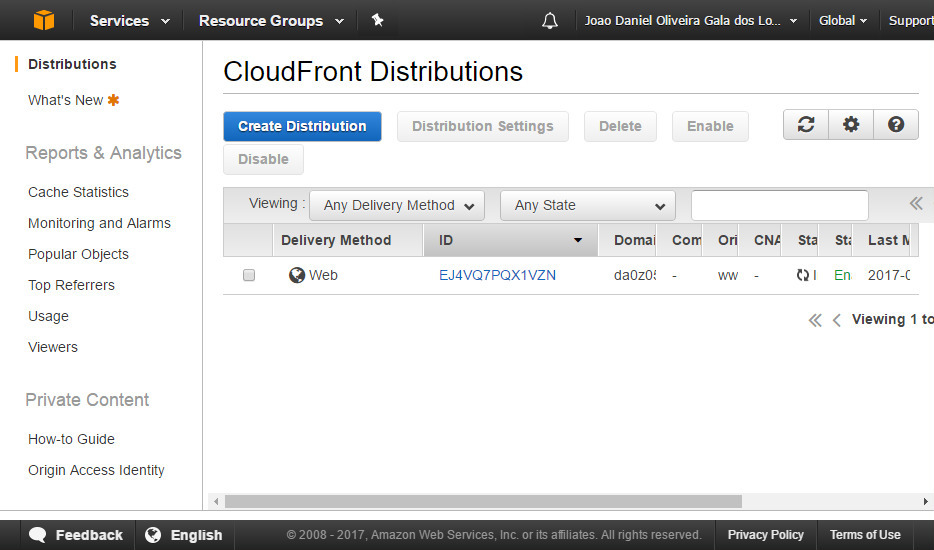Viewport: 934px width, 550px height.
Task: Open the Services dropdown menu
Action: click(130, 21)
